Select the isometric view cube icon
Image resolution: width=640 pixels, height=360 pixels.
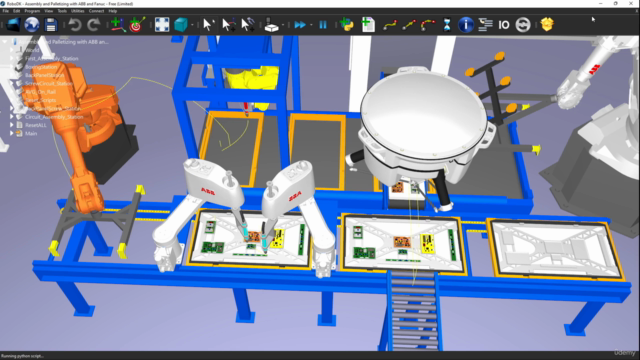tap(181, 25)
